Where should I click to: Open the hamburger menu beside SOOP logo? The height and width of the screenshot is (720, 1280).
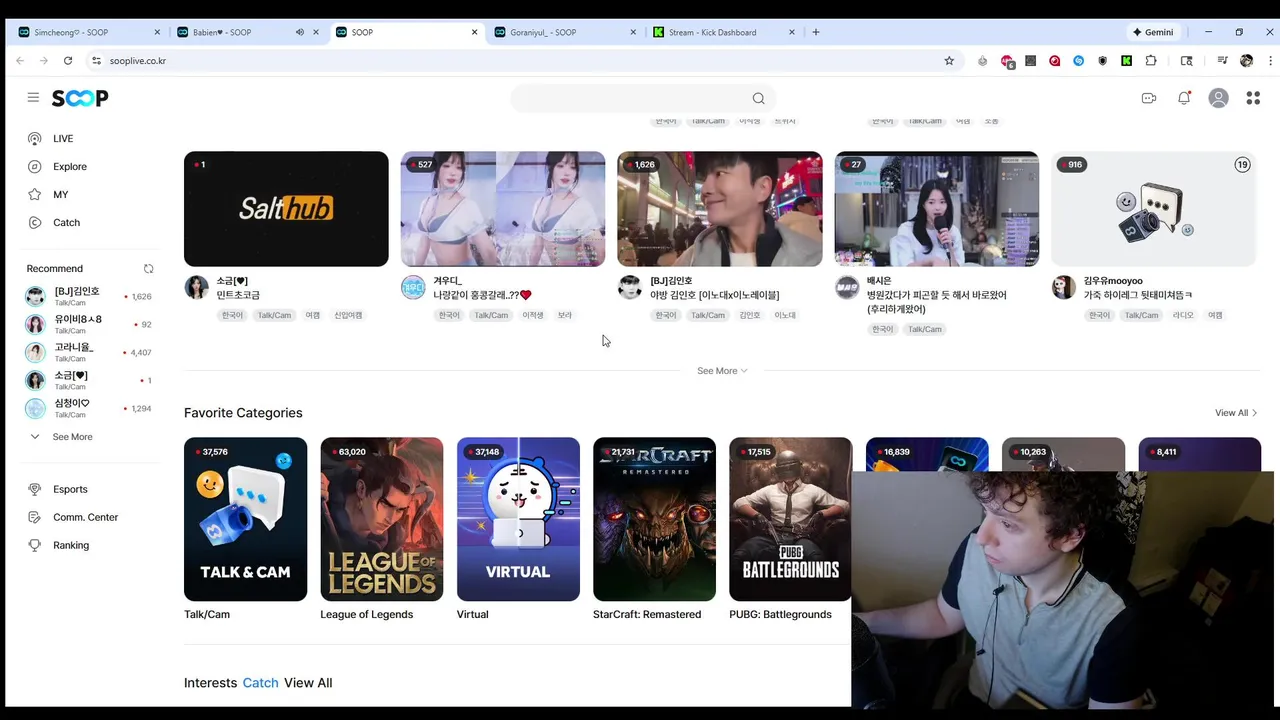pyautogui.click(x=33, y=98)
